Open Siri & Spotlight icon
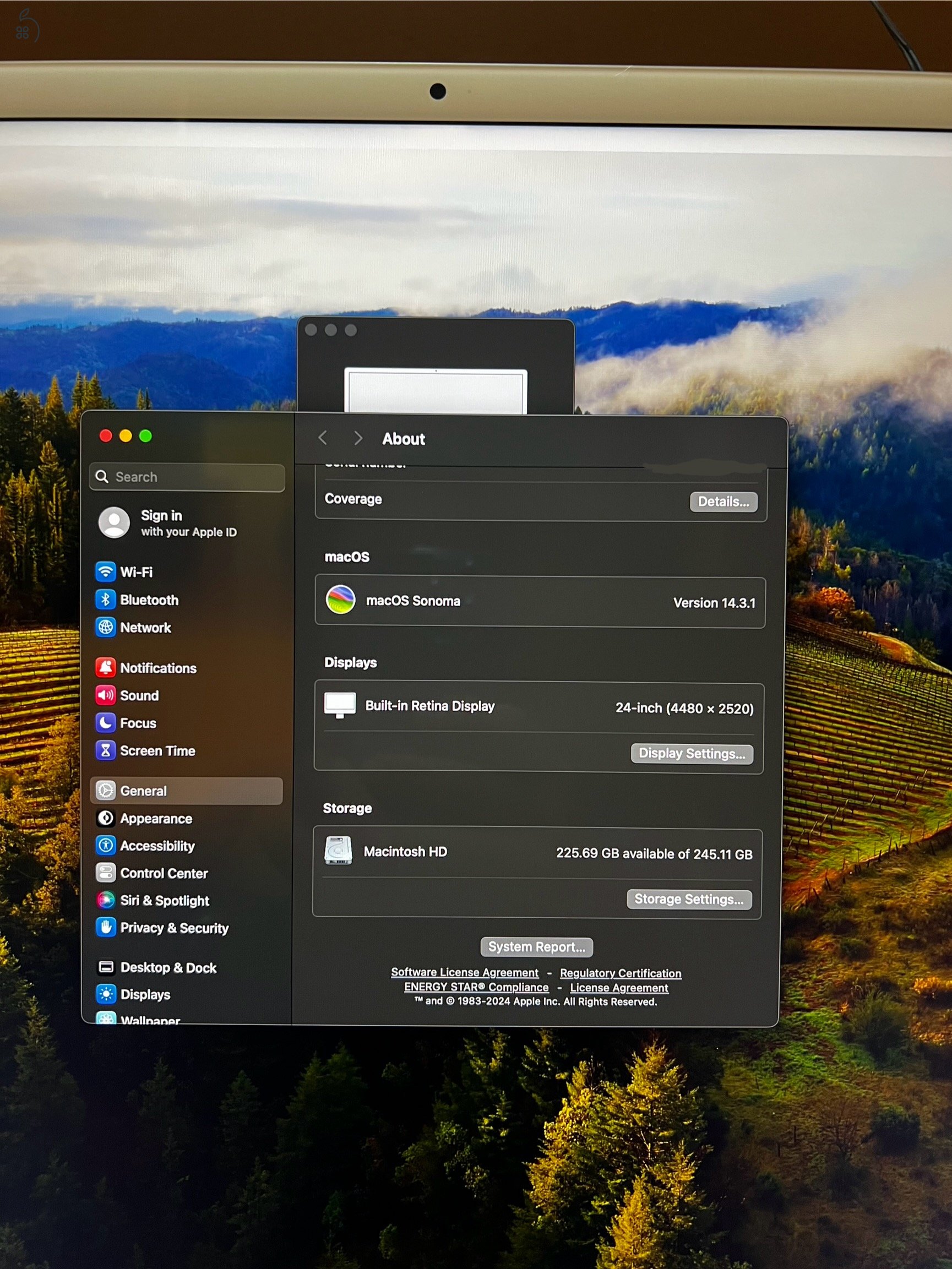The image size is (952, 1269). 106,900
